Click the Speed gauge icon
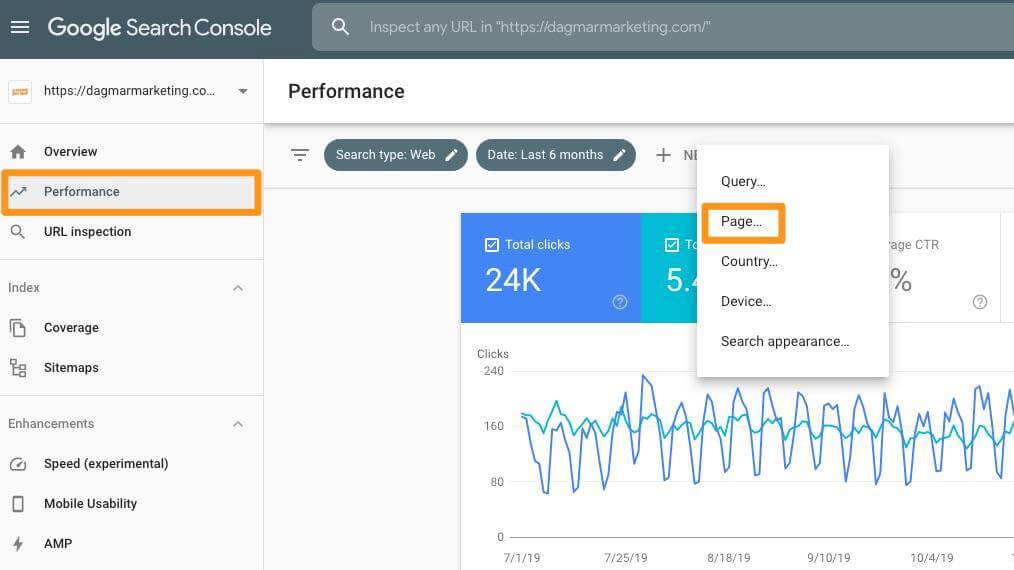Image resolution: width=1014 pixels, height=570 pixels. point(18,464)
